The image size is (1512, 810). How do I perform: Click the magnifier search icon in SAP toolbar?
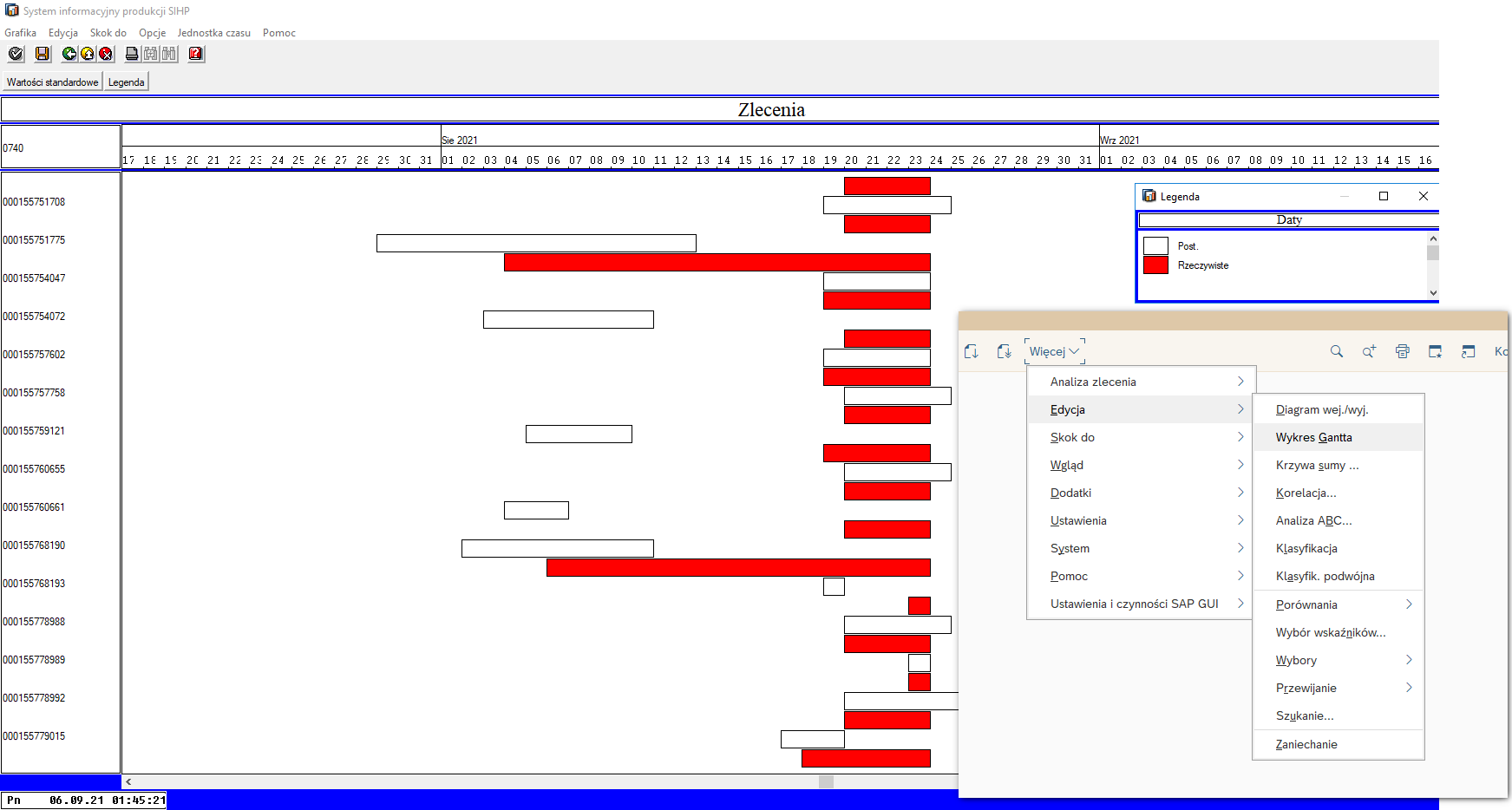pos(1337,351)
